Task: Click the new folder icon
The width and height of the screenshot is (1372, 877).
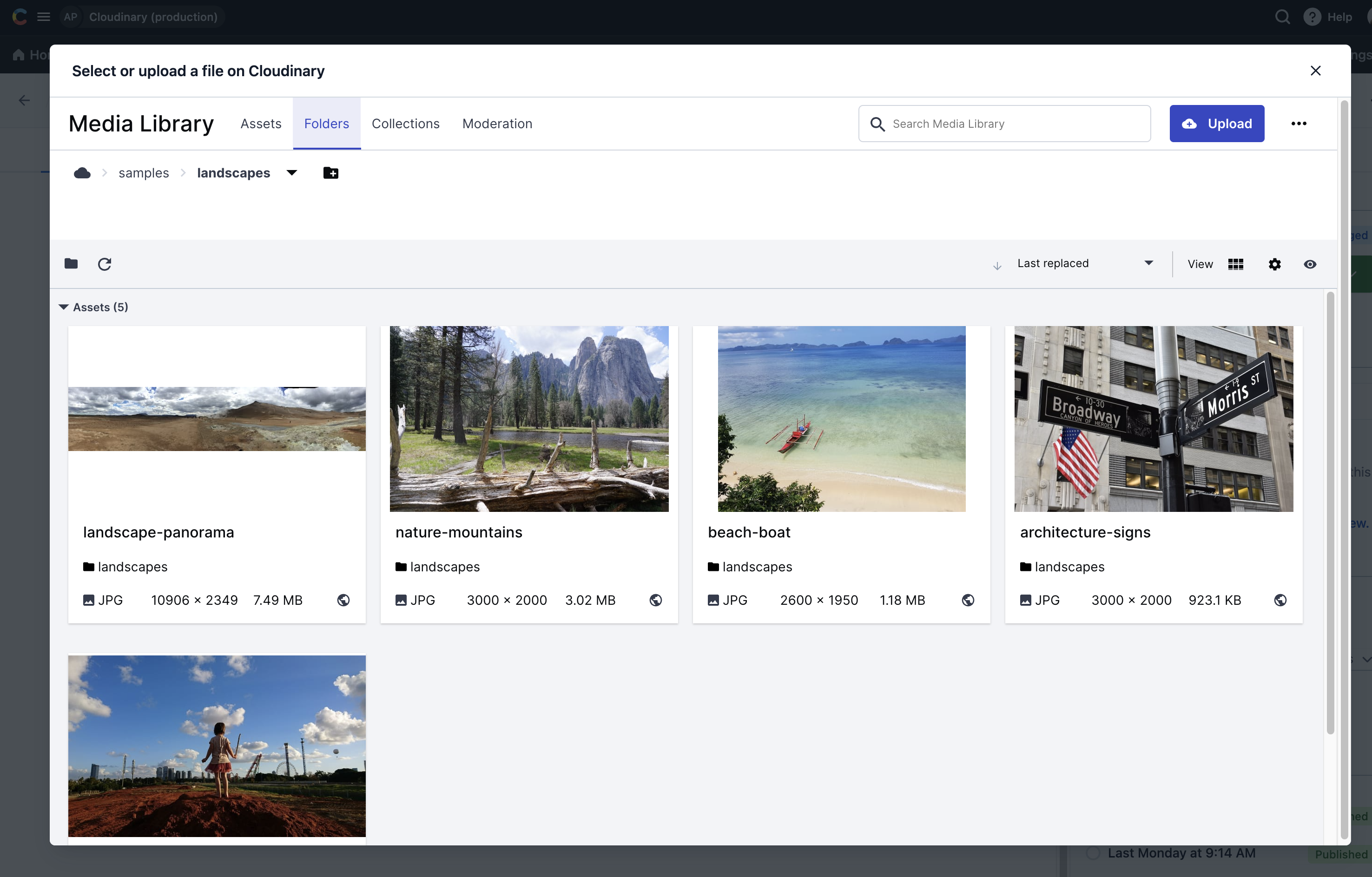Action: (331, 172)
